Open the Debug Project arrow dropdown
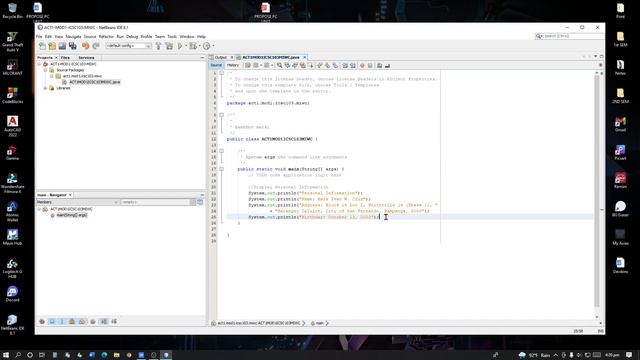This screenshot has height=360, width=640. (x=199, y=46)
